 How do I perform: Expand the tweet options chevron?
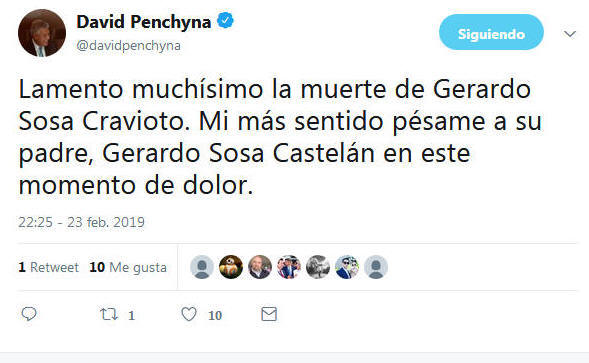click(x=570, y=34)
